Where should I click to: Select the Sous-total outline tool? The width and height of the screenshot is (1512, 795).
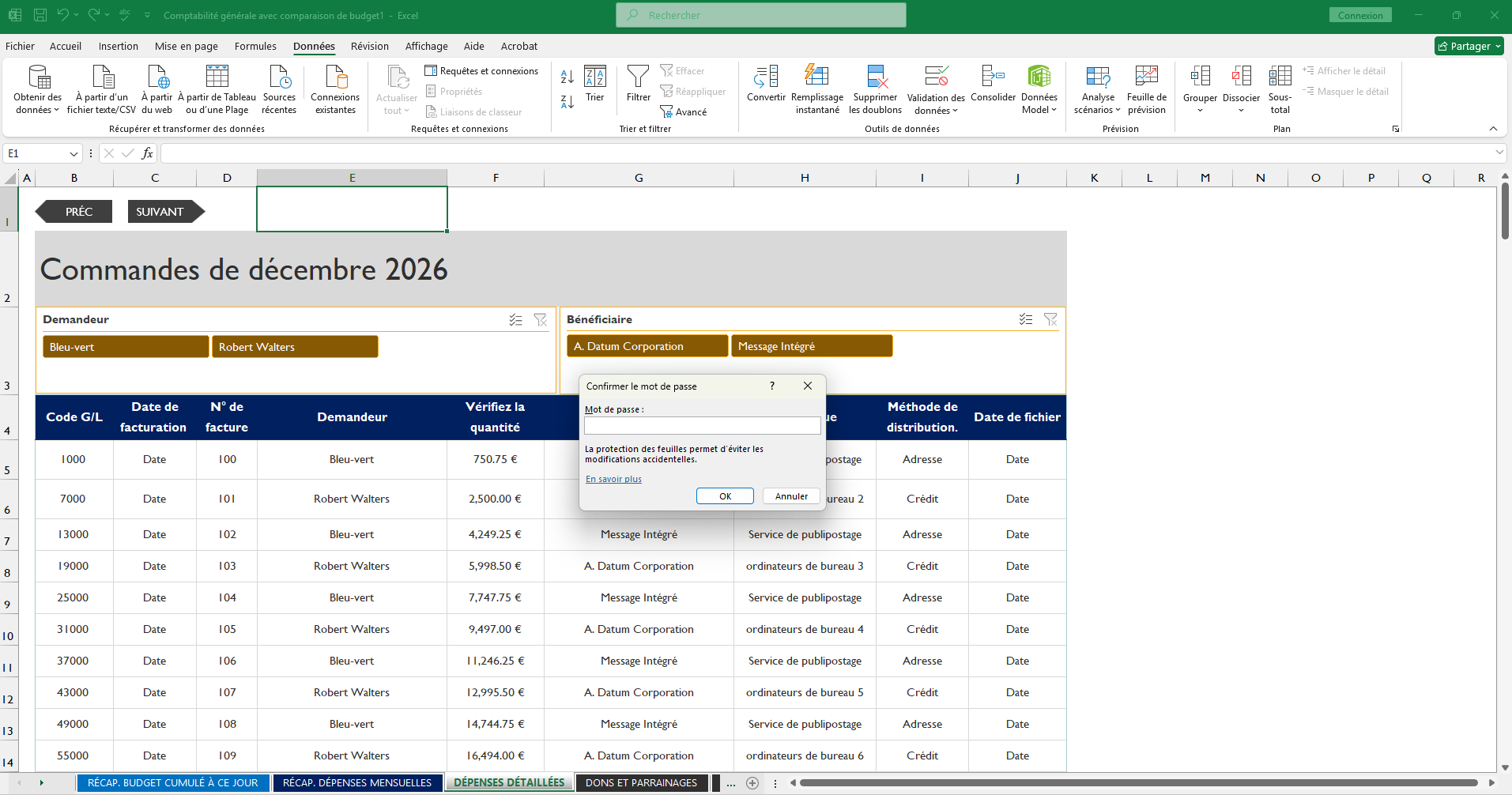1280,89
